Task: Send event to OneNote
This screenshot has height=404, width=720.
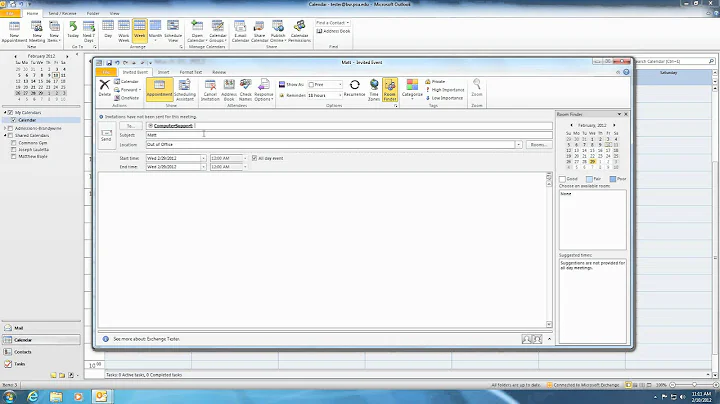Action: tap(126, 98)
